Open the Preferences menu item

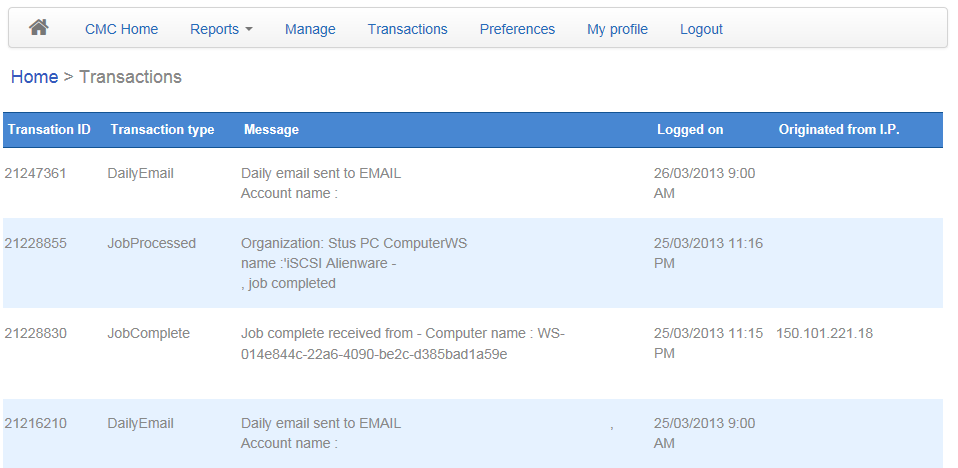(x=517, y=29)
